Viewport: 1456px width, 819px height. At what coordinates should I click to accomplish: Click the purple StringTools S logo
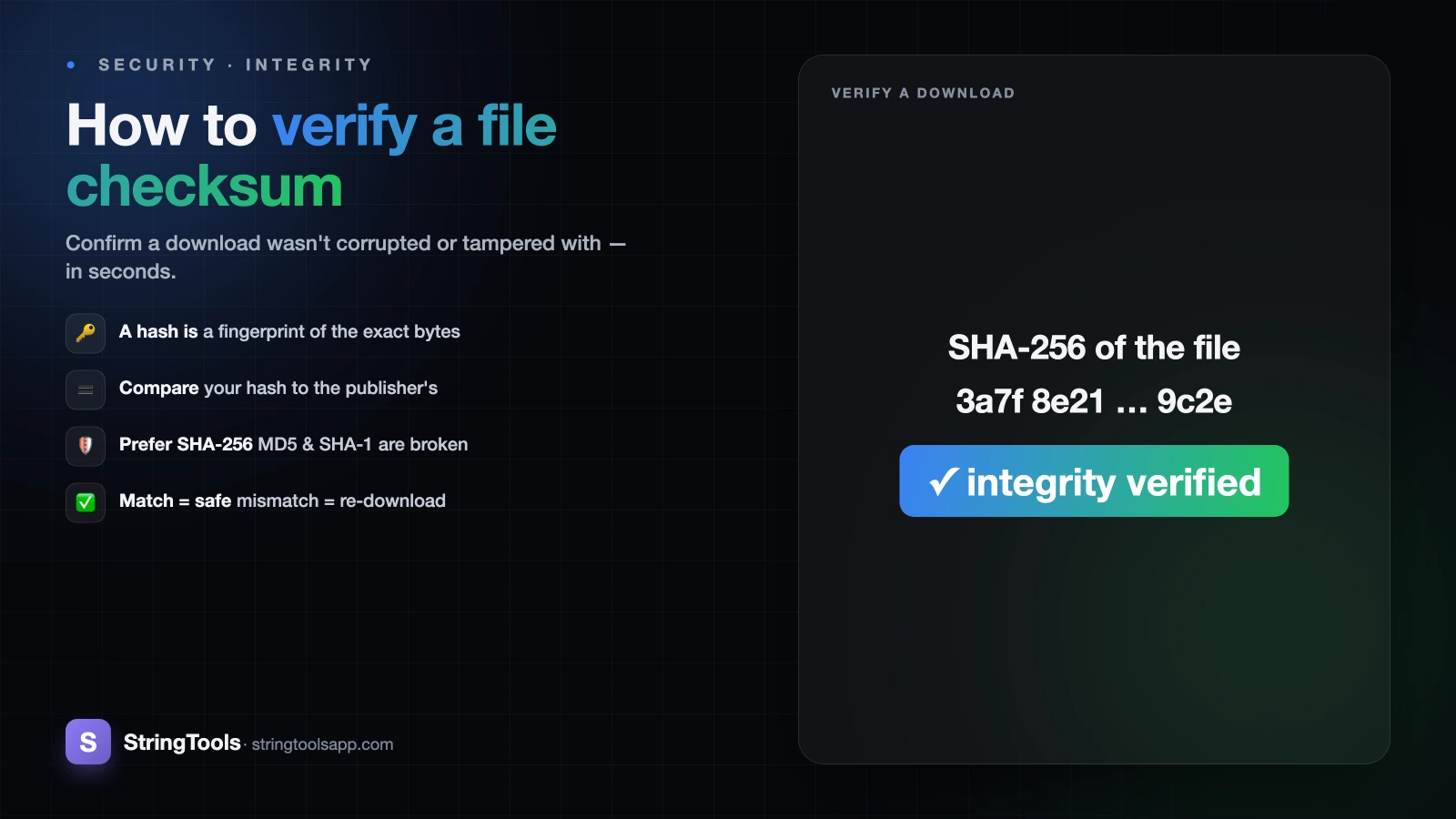tap(88, 742)
